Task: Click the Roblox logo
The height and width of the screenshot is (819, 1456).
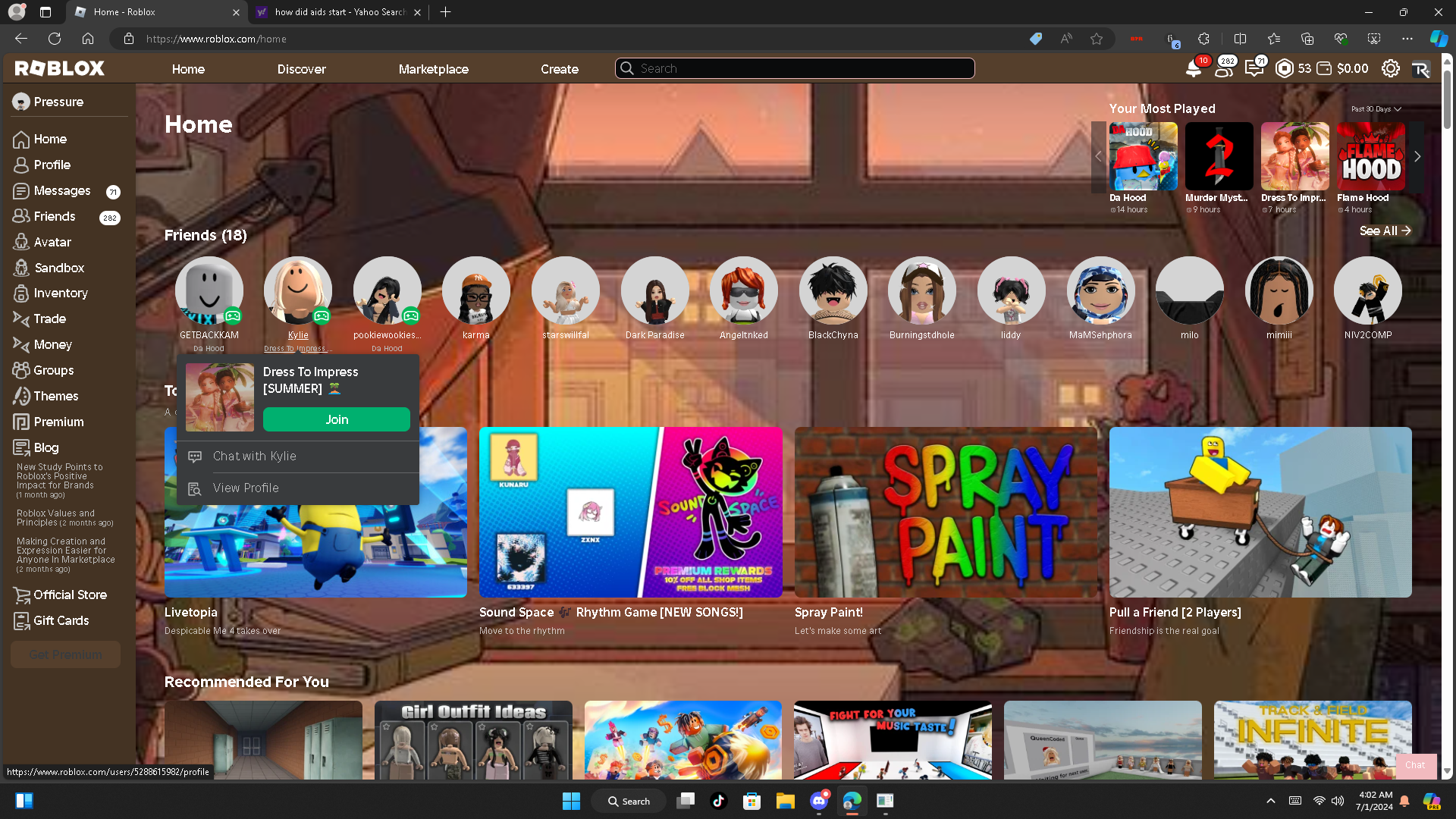Action: click(60, 69)
